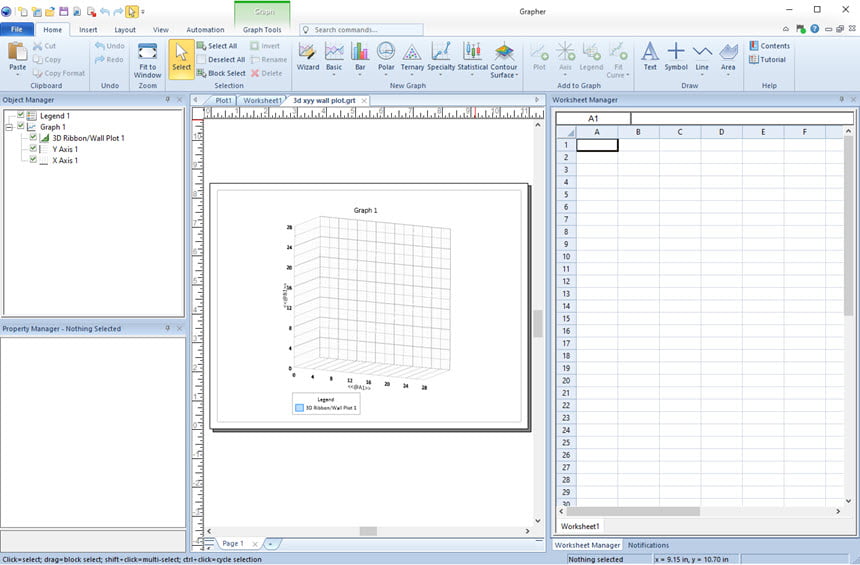Click Deselect All button
Screen dimensions: 860x565
pyautogui.click(x=221, y=59)
